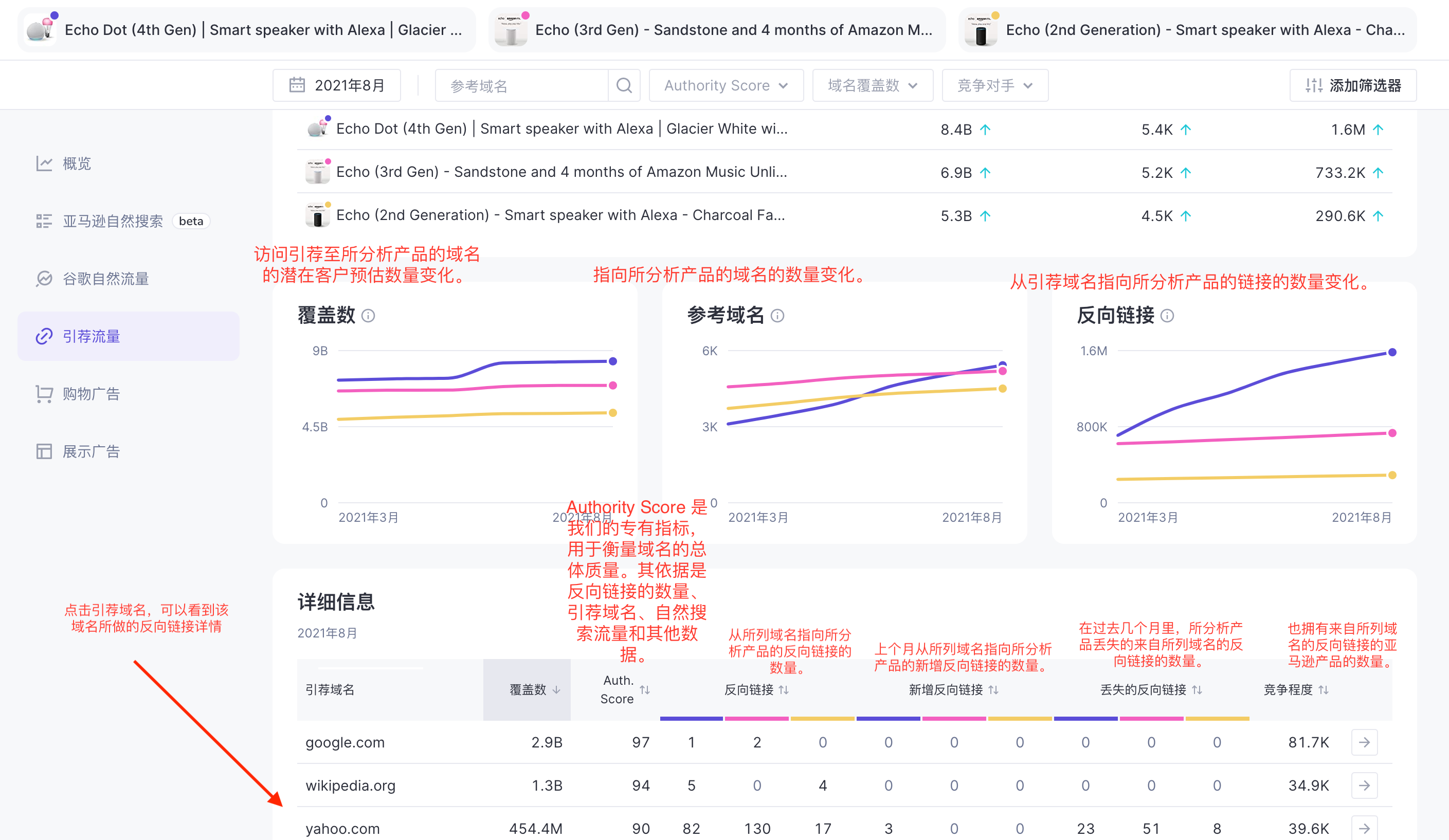Toggle sort order on the 反向链接 column
The height and width of the screenshot is (840, 1449).
[783, 690]
